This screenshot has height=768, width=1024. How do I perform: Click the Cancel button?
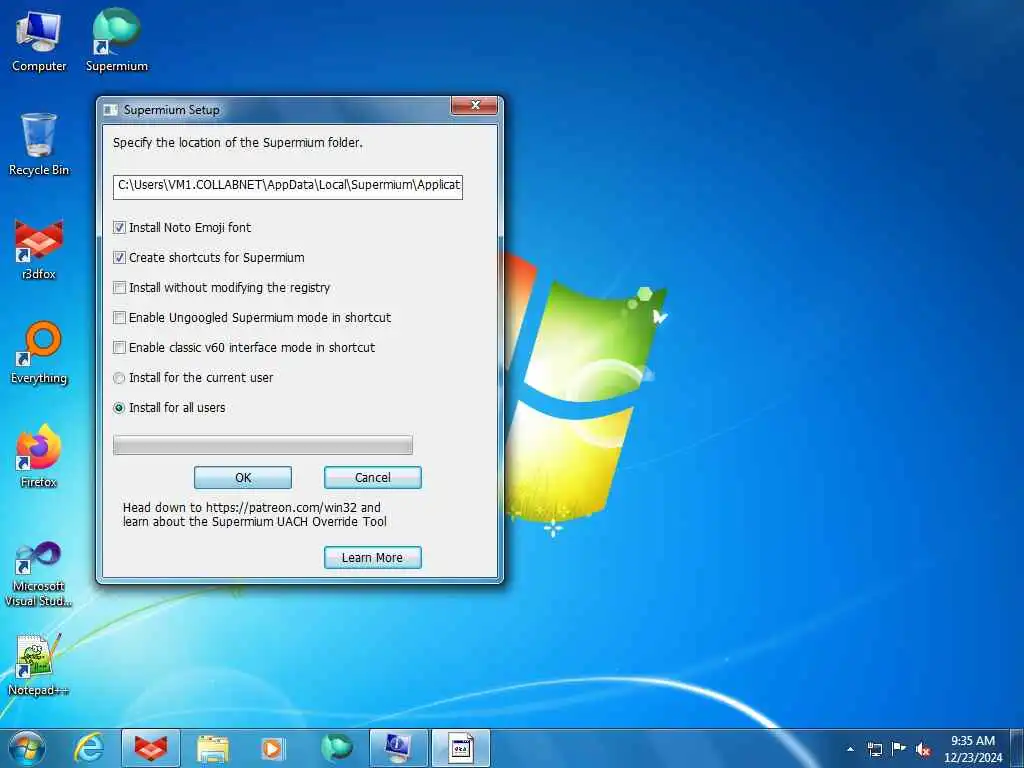(x=373, y=477)
